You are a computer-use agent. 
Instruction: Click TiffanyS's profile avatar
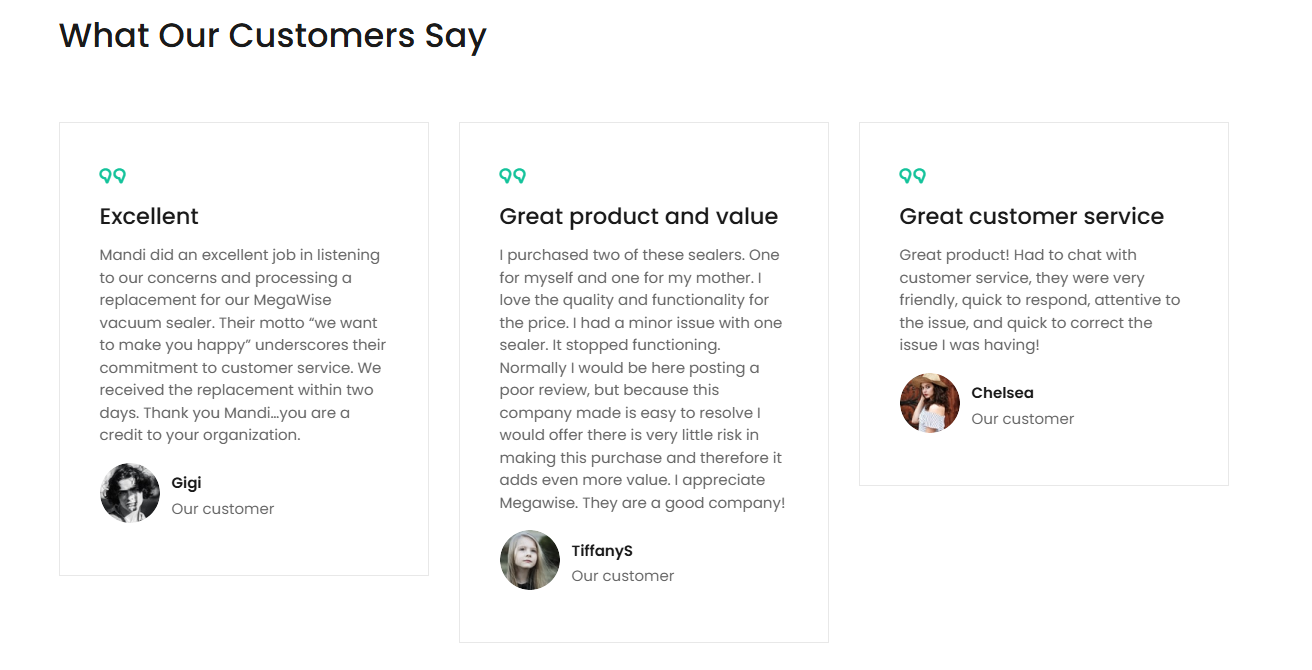point(530,560)
